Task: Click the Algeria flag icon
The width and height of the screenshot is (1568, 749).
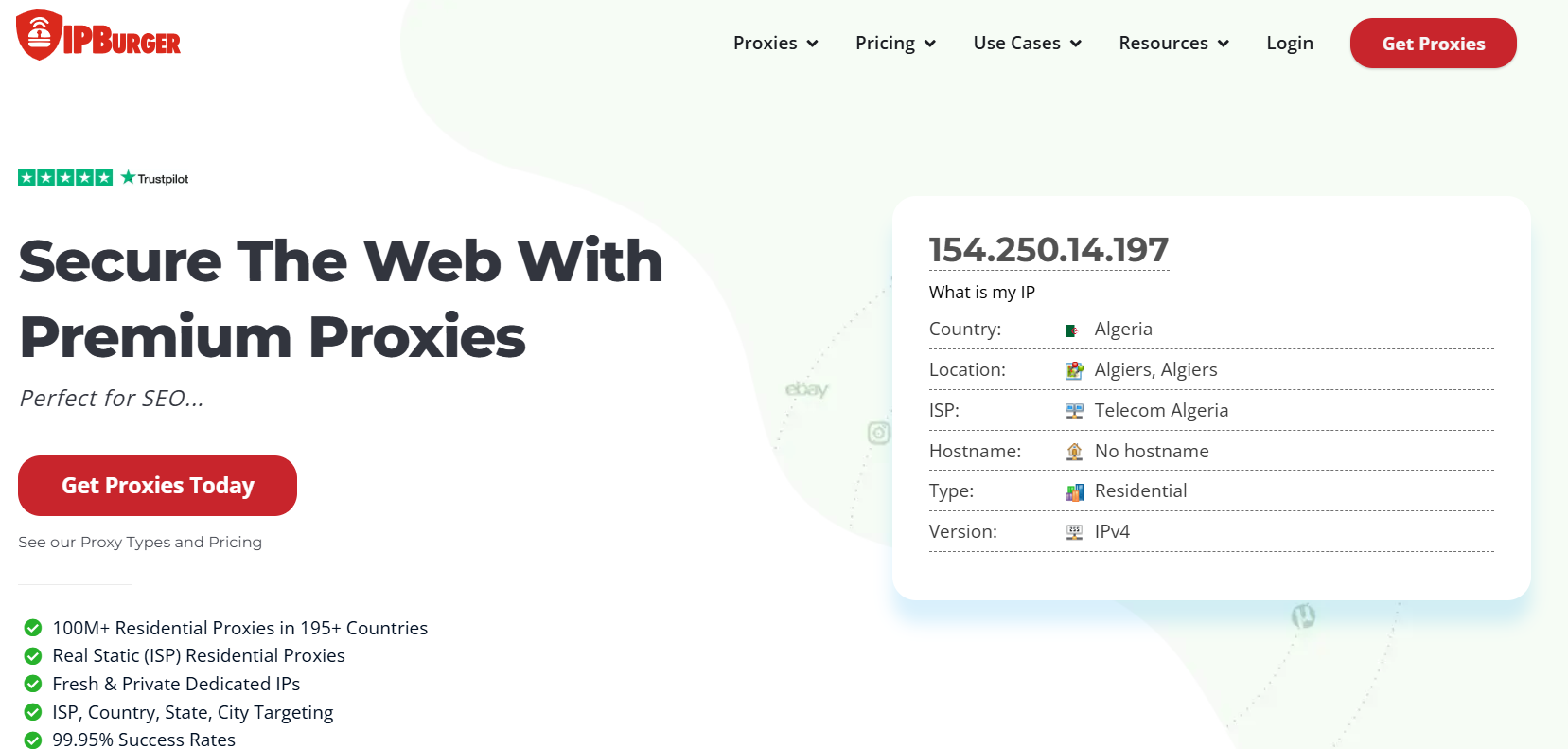Action: click(x=1071, y=330)
